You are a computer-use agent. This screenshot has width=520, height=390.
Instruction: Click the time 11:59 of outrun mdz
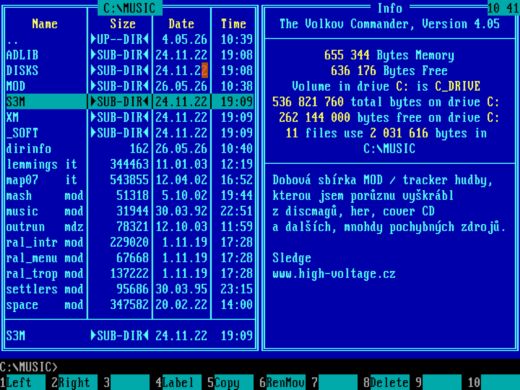point(237,227)
